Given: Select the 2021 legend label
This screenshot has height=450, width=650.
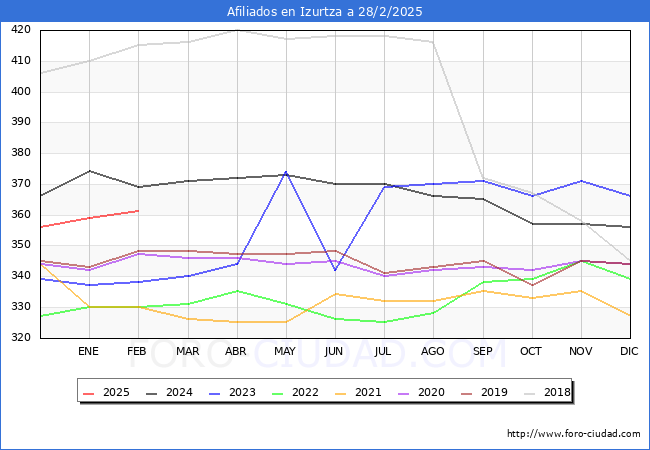Looking at the screenshot, I should 368,392.
